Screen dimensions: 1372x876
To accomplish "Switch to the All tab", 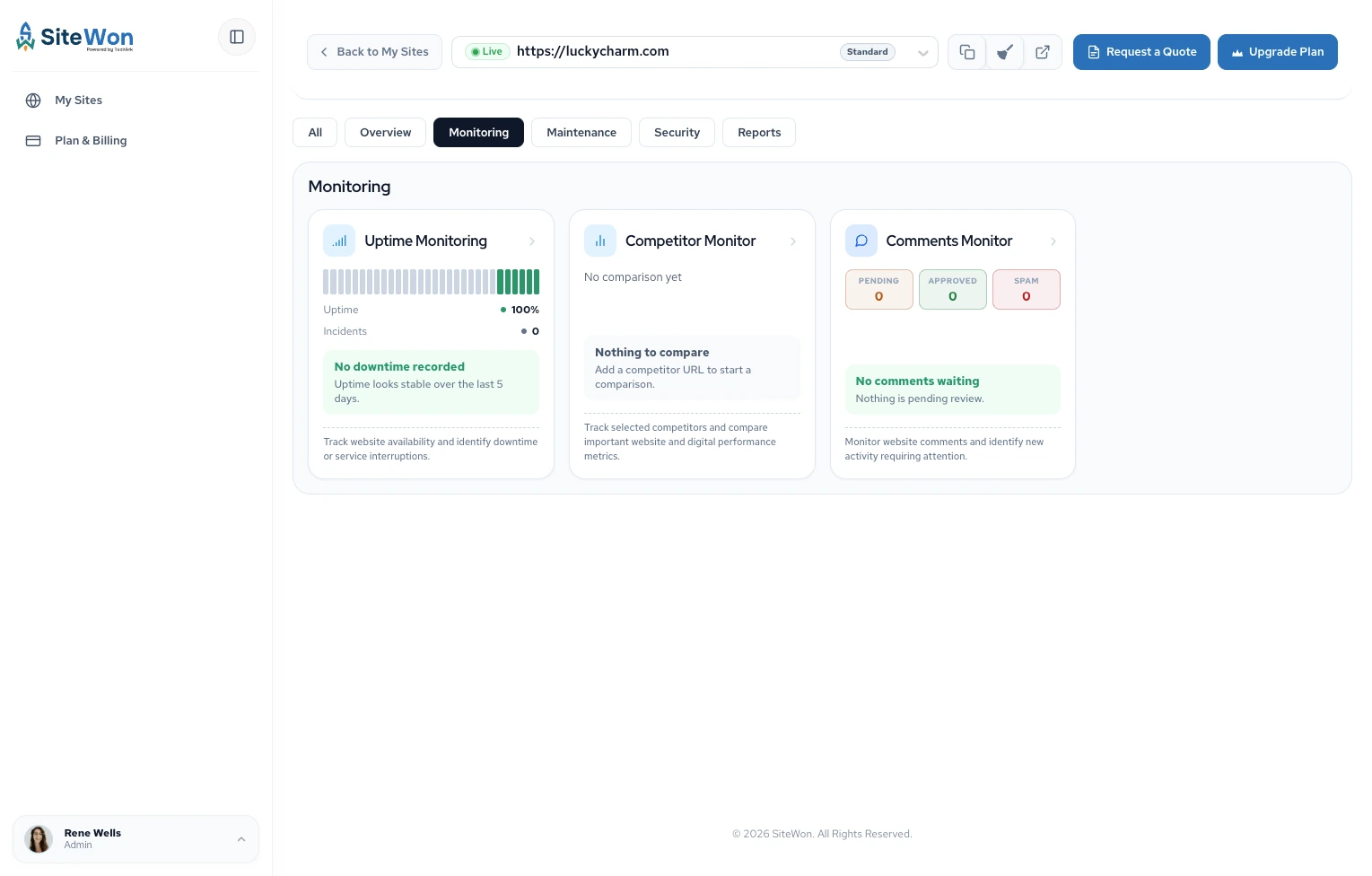I will [x=315, y=133].
